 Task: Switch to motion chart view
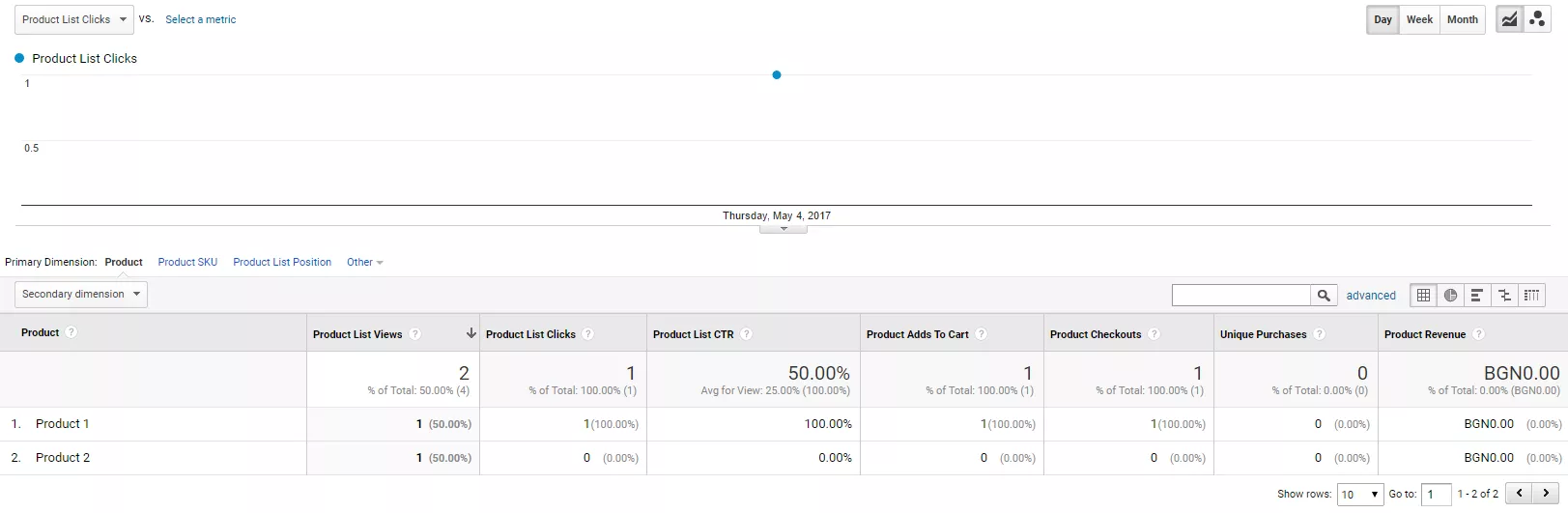click(x=1537, y=19)
